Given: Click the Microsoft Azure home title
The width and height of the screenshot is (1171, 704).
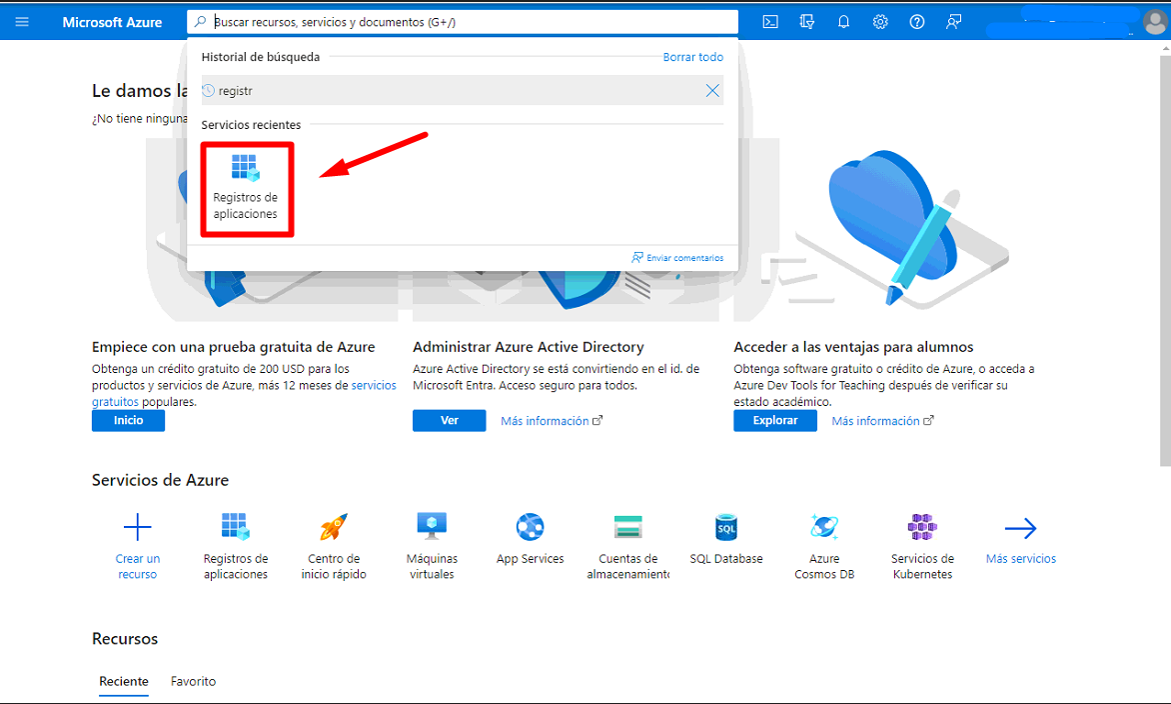Looking at the screenshot, I should coord(112,22).
